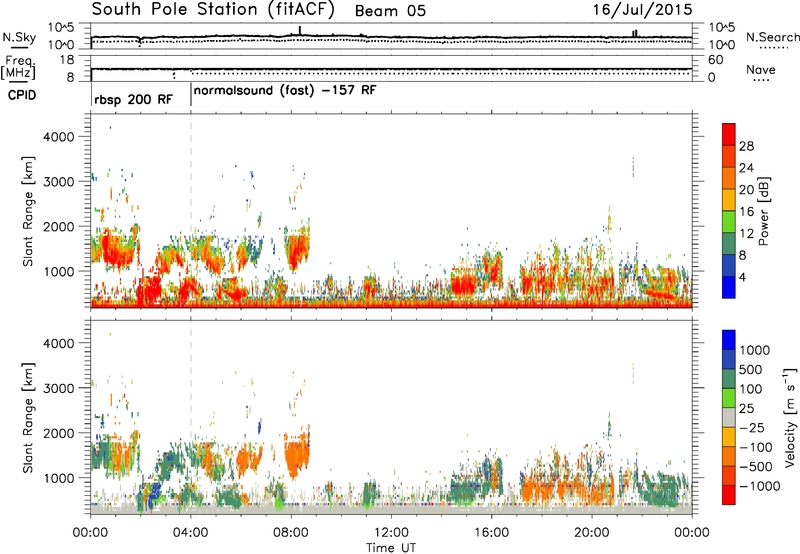This screenshot has width=800, height=554.
Task: Click "Slant Range [km]" beside the power panel
Action: pyautogui.click(x=29, y=211)
